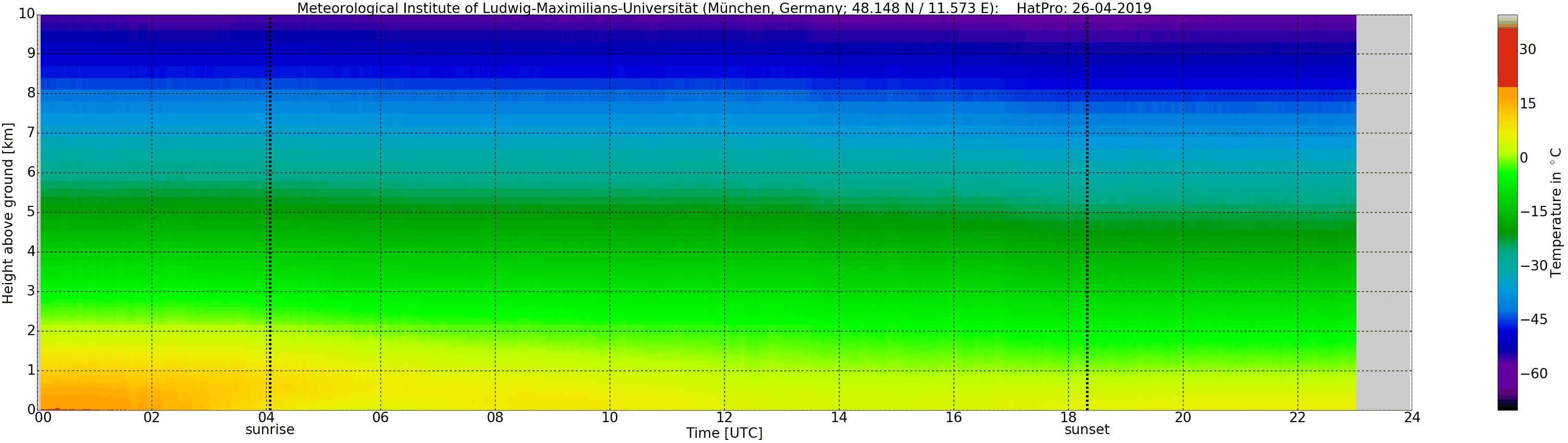Click the 'Height above ground [km]' axis label
This screenshot has height=443, width=1568.
pos(8,213)
